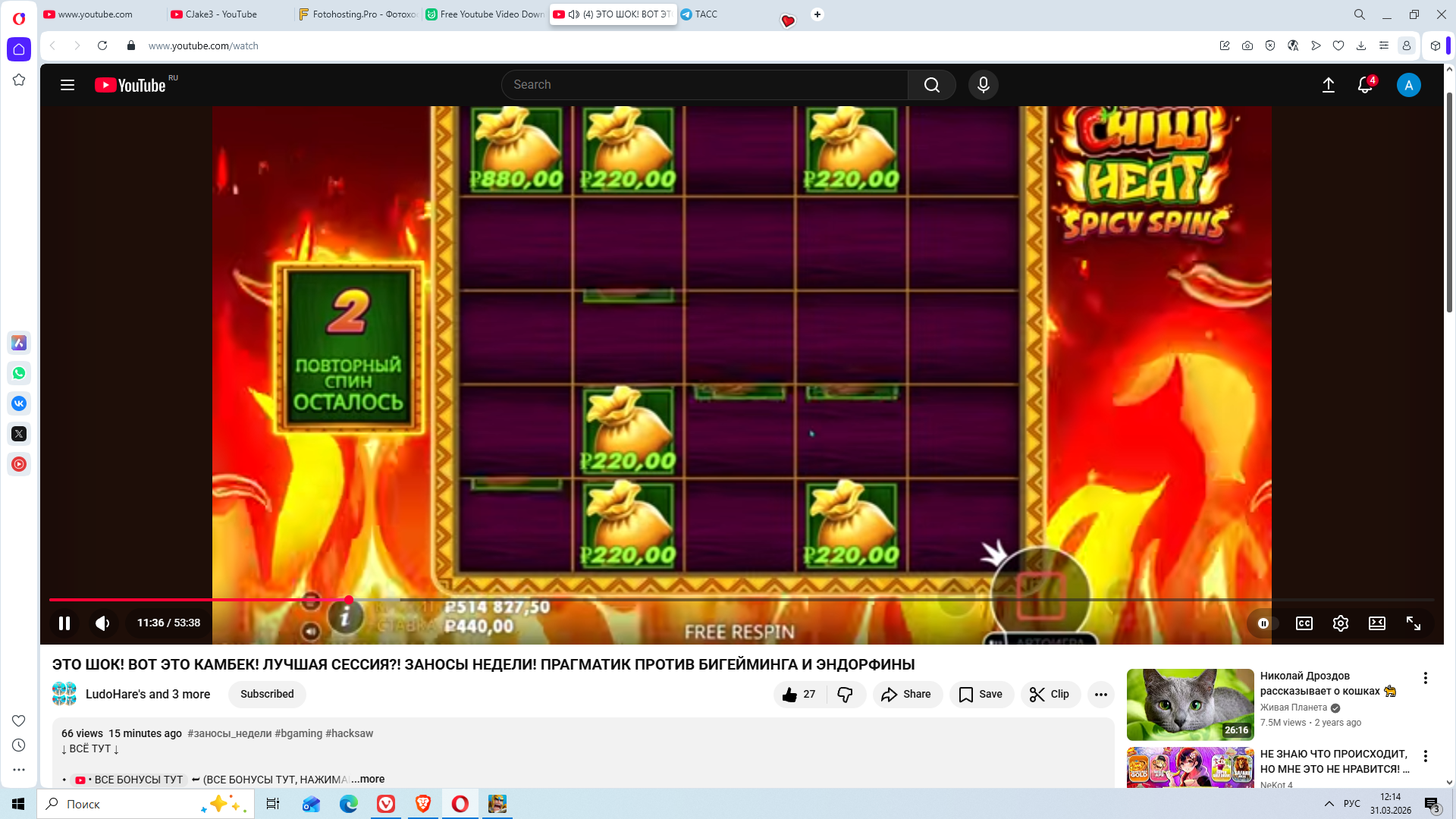Switch to the ТАСС browser tab
This screenshot has height=819, width=1456.
tap(705, 14)
